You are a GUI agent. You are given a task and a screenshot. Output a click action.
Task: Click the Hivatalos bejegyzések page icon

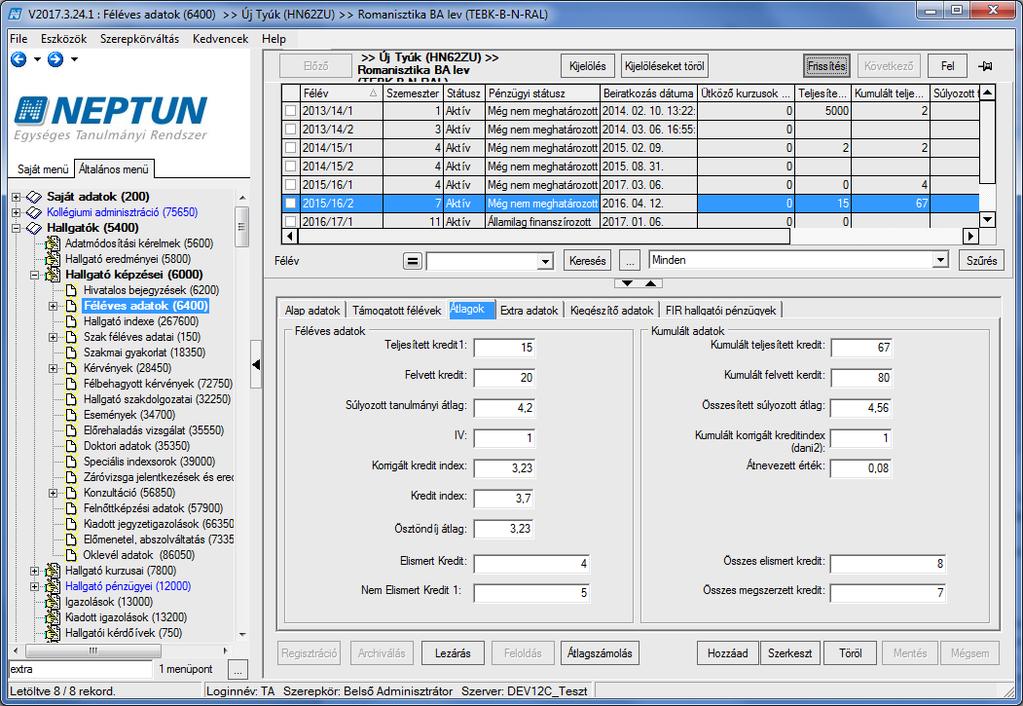click(x=71, y=290)
